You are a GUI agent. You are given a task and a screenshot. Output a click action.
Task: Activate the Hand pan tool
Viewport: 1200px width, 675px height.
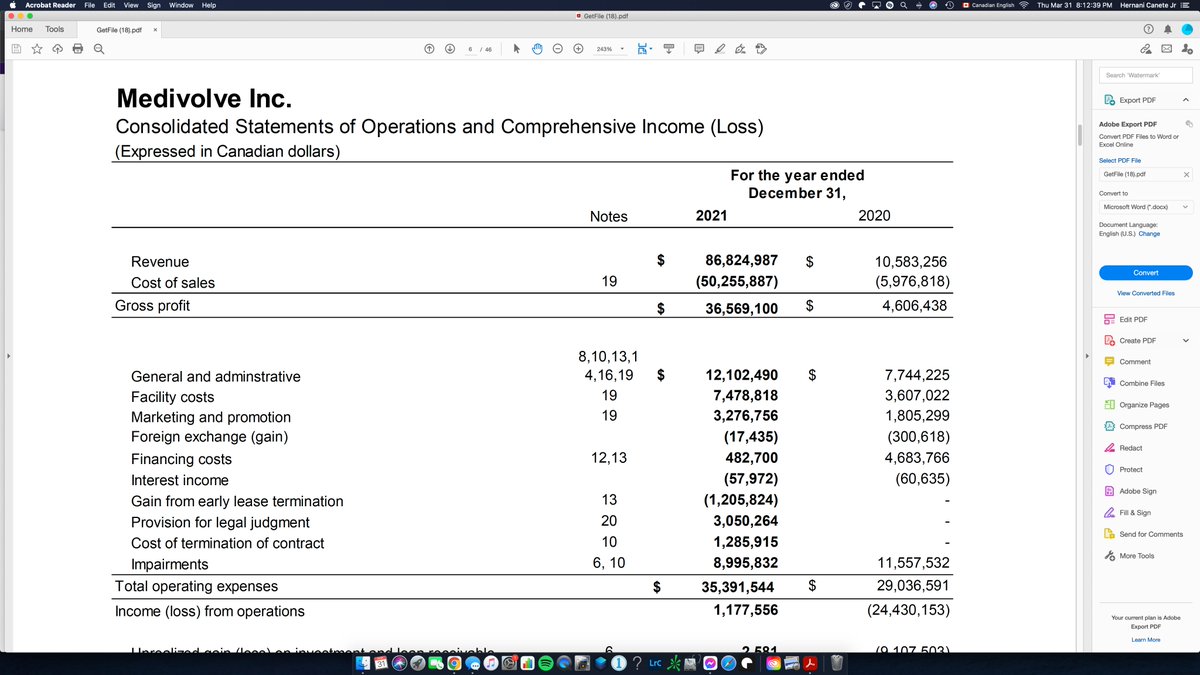point(536,48)
